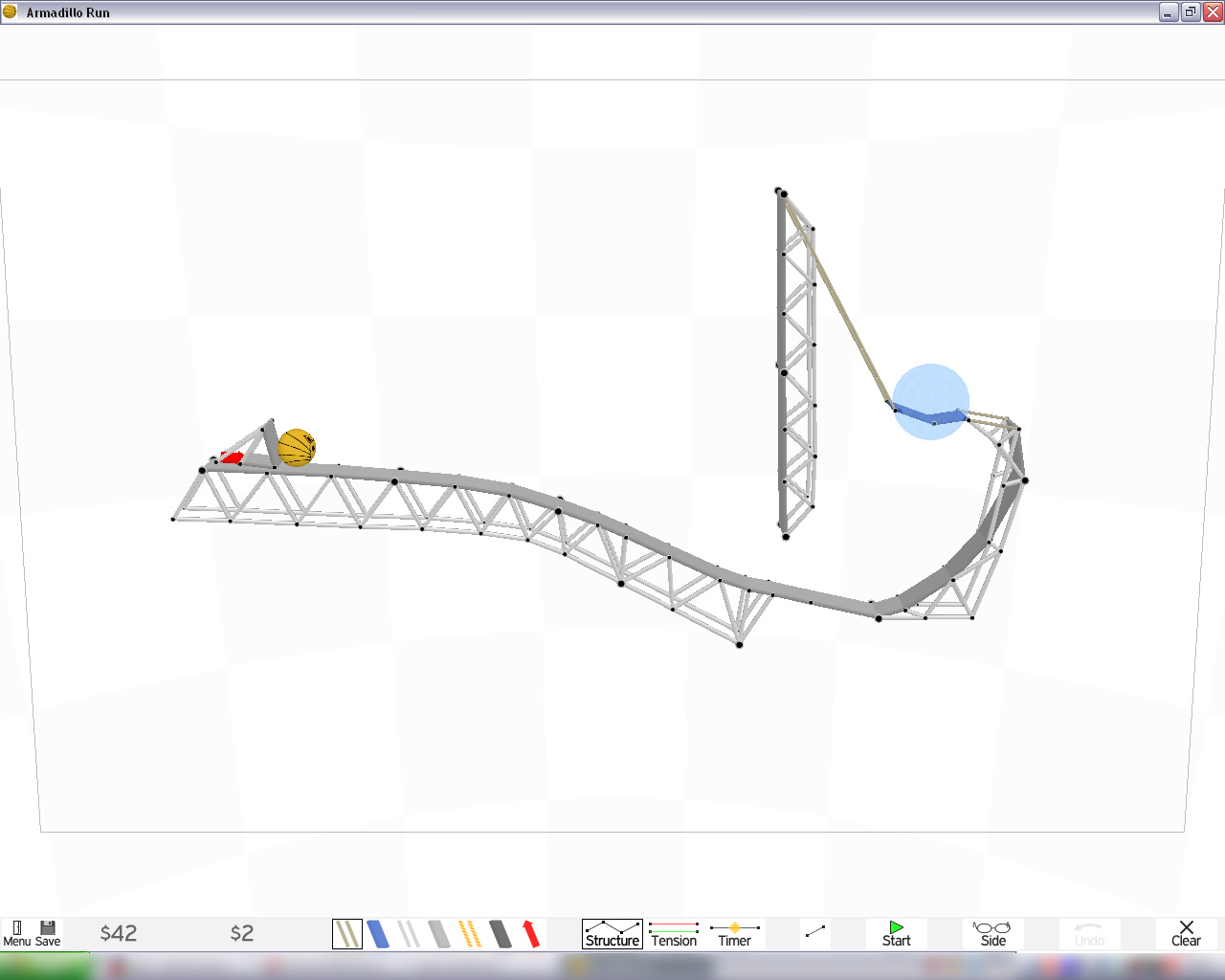Image resolution: width=1225 pixels, height=980 pixels.
Task: Minimize the Armadillo Run window
Action: point(1169,12)
